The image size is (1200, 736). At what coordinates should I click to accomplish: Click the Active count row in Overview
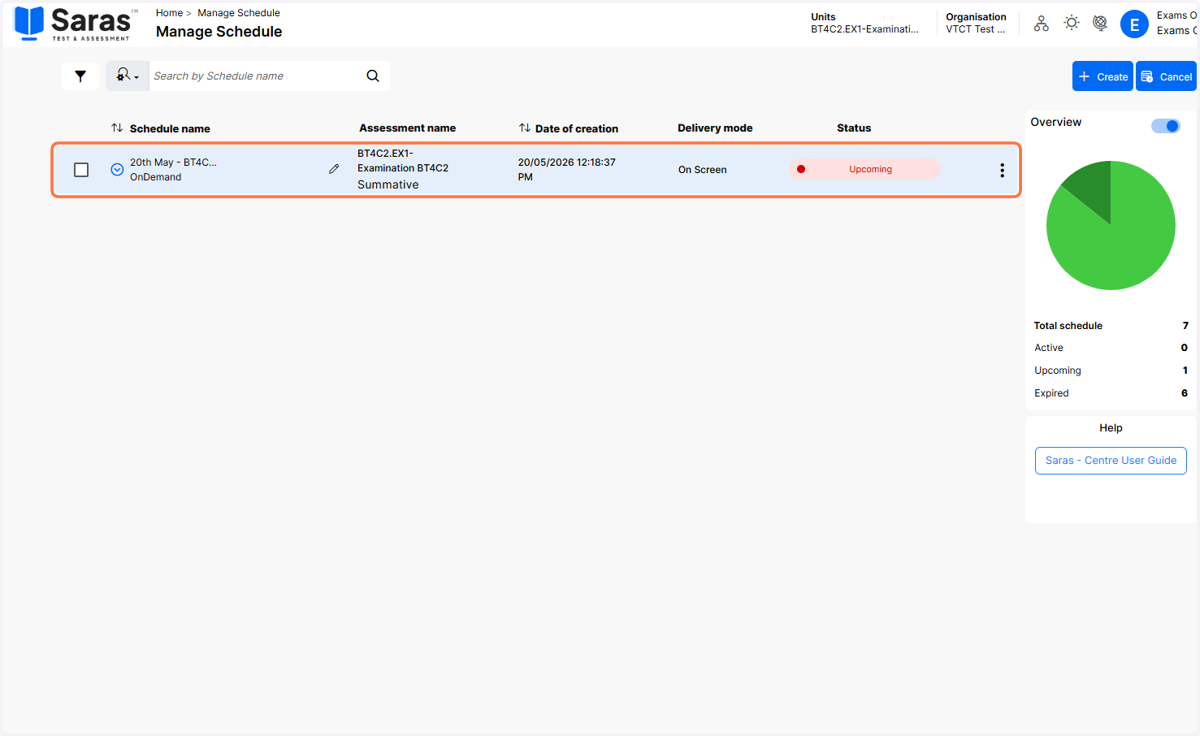click(x=1111, y=347)
